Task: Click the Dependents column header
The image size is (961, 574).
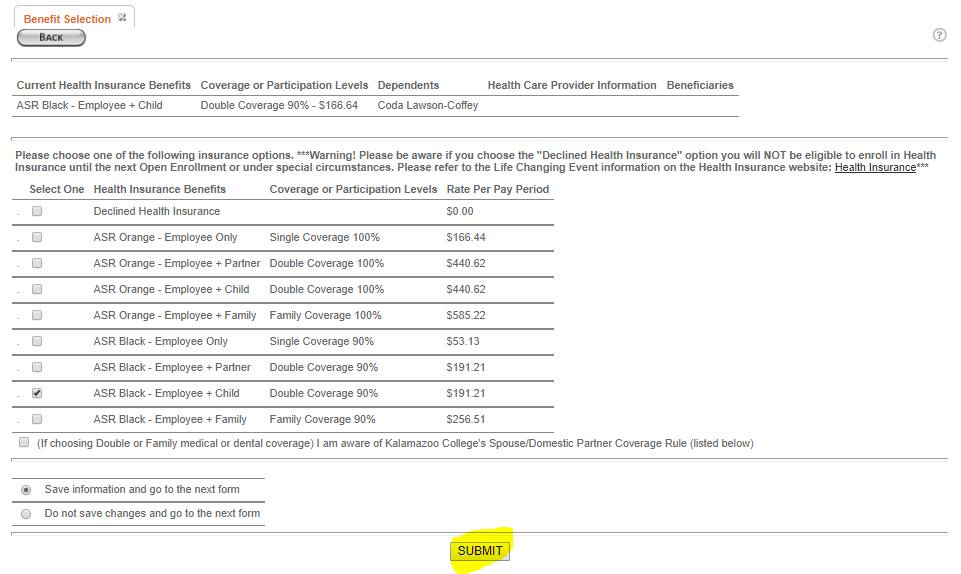Action: coord(408,85)
